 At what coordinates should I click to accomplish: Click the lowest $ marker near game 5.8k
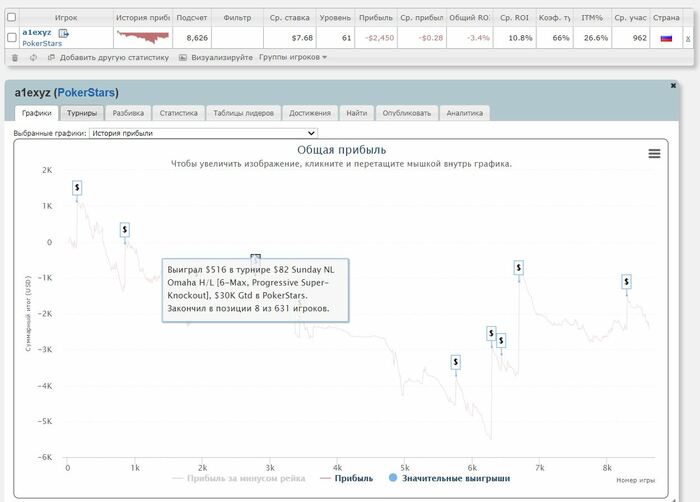[455, 362]
